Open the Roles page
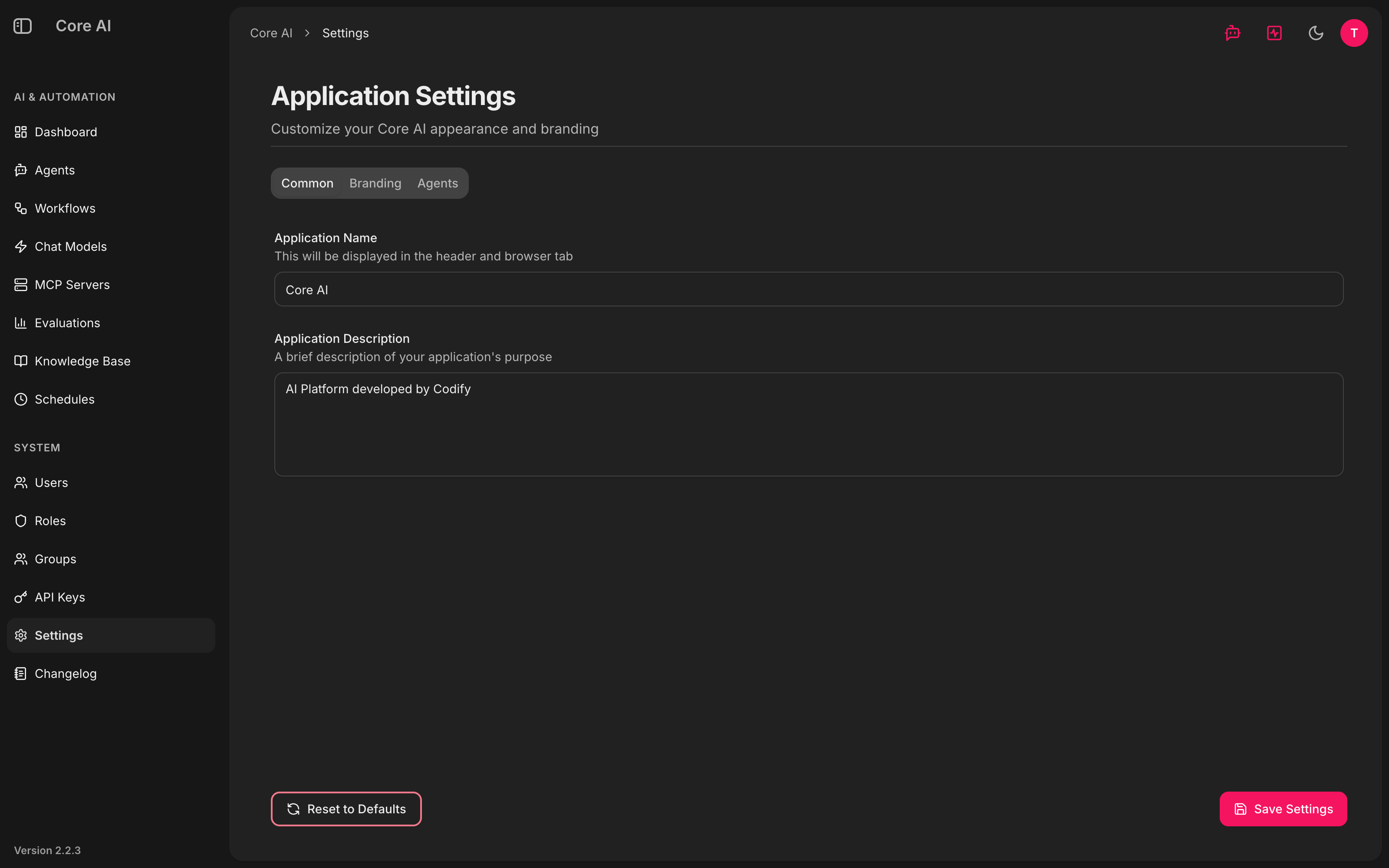The width and height of the screenshot is (1389, 868). click(111, 521)
